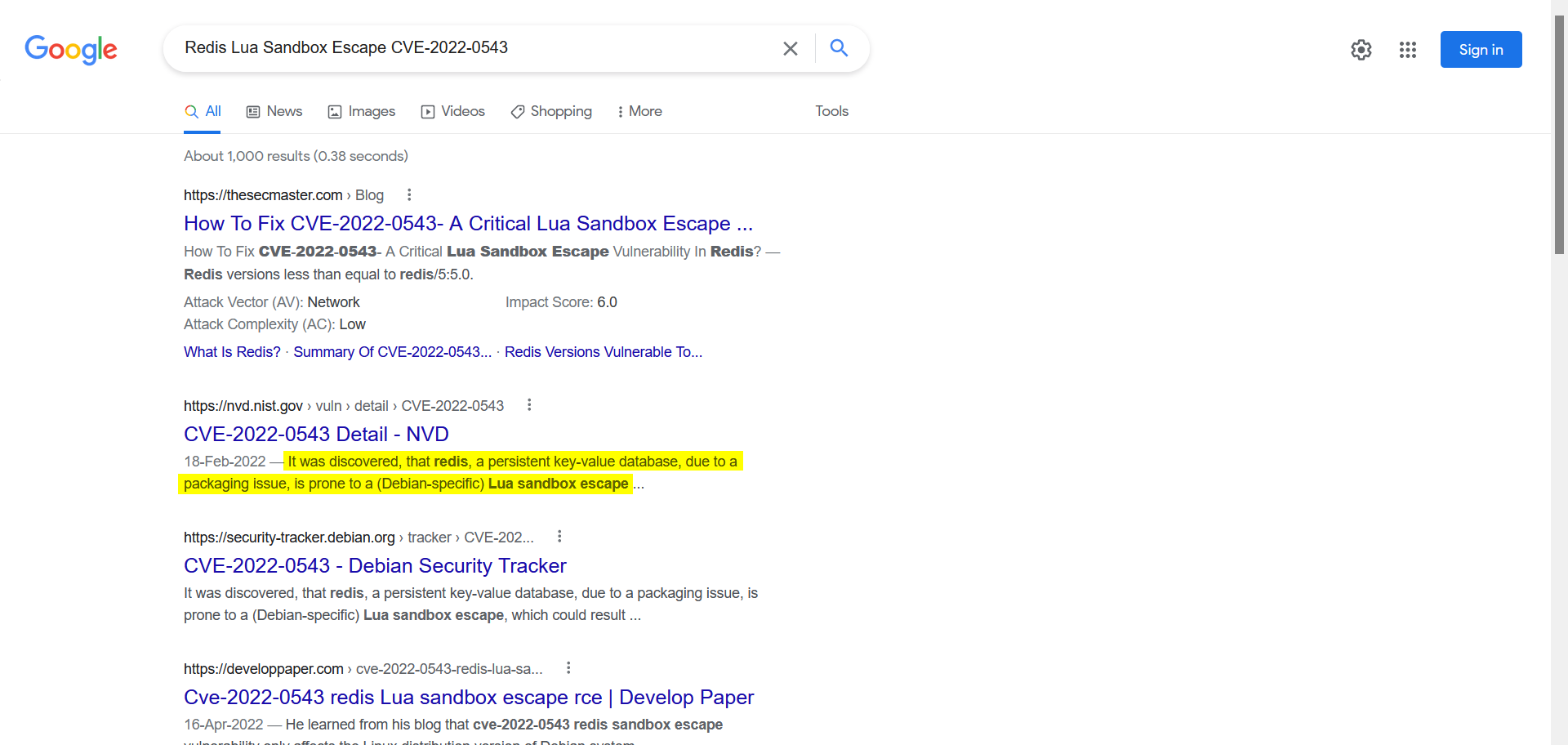This screenshot has height=745, width=1568.
Task: Open the three-dot menu on the Develop Paper result
Action: (568, 667)
